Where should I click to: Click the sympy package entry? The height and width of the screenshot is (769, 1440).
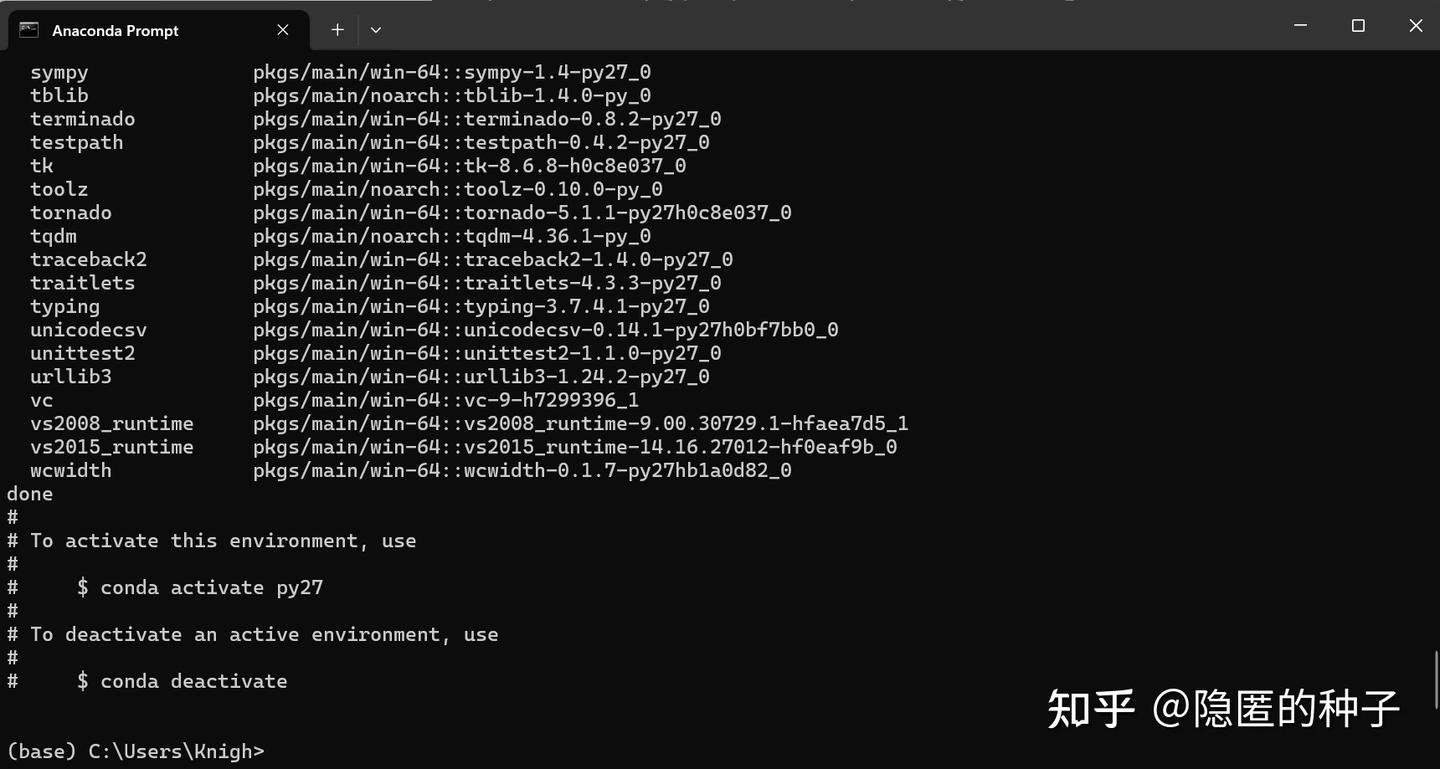[59, 72]
